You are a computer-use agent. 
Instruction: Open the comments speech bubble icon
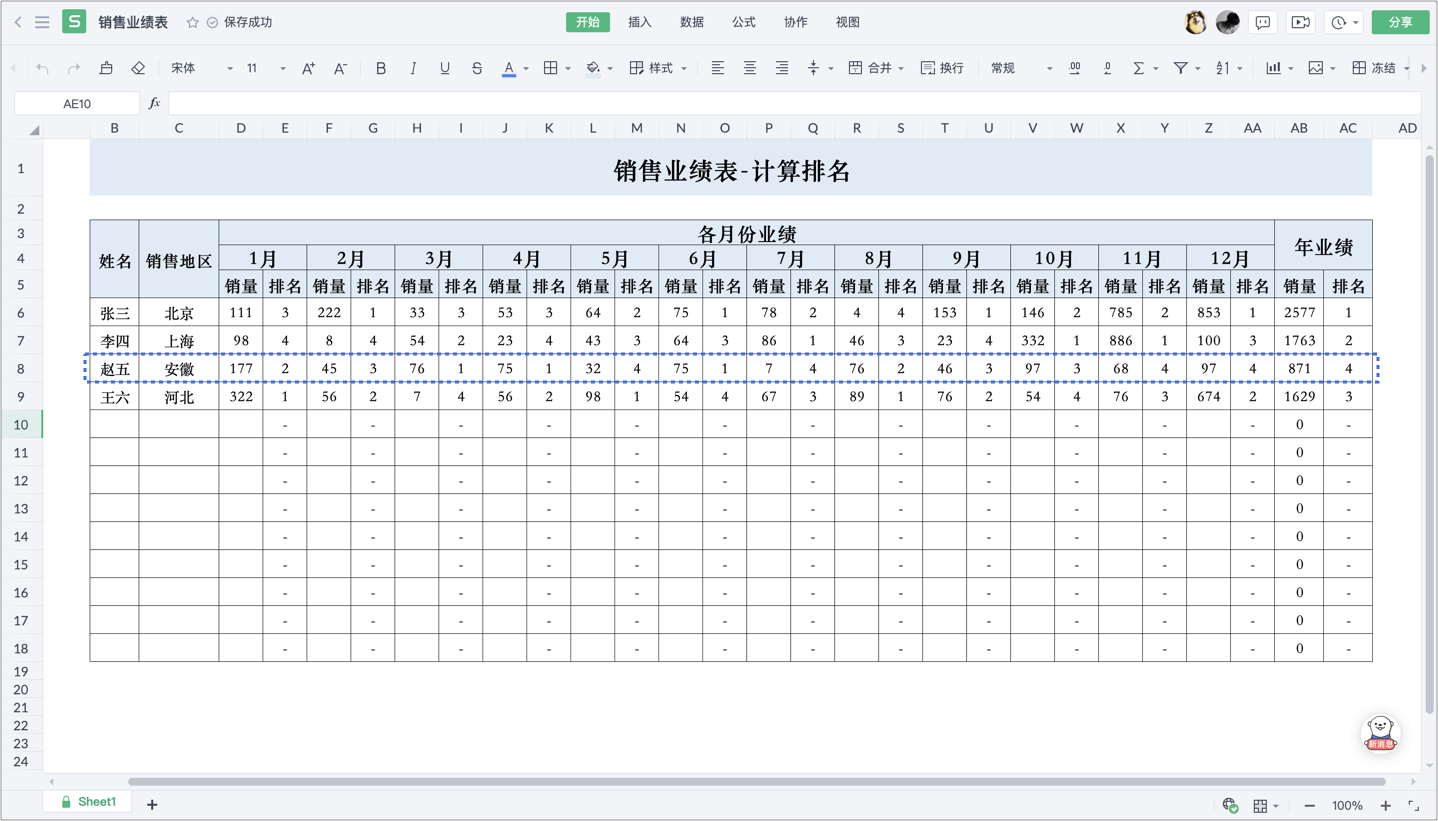pos(1263,22)
